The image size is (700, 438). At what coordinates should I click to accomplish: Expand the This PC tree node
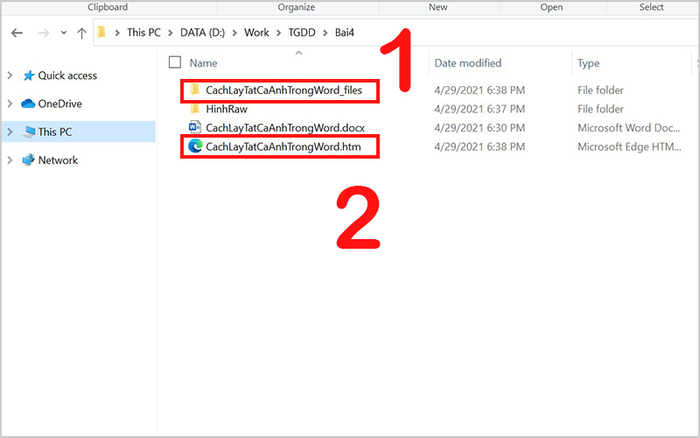tap(10, 132)
